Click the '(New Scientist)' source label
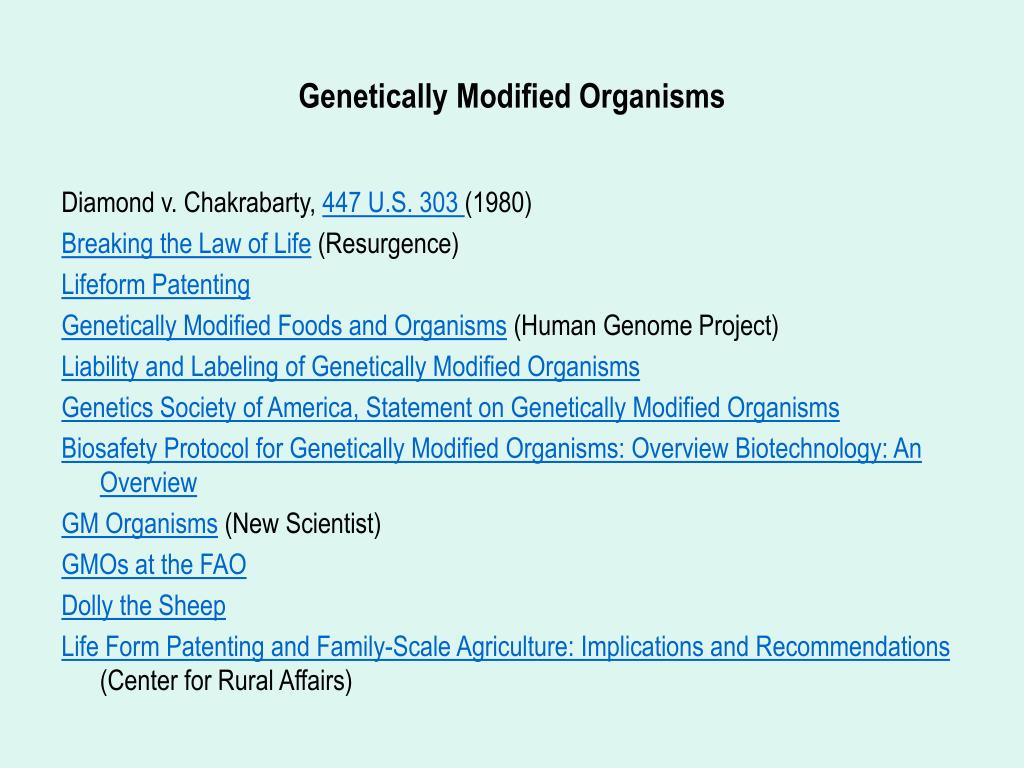 (x=302, y=524)
